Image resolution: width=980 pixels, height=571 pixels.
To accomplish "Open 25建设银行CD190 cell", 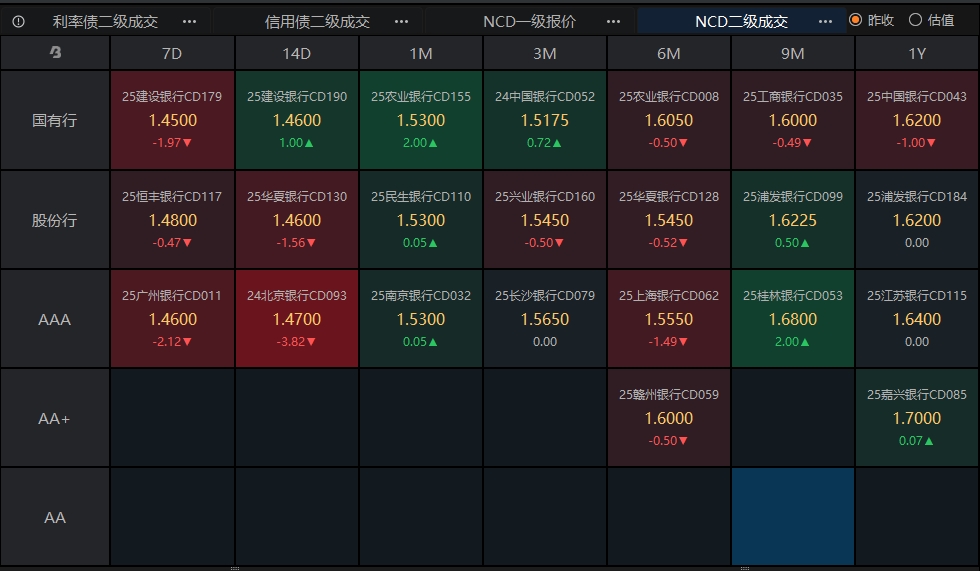I will pyautogui.click(x=296, y=120).
